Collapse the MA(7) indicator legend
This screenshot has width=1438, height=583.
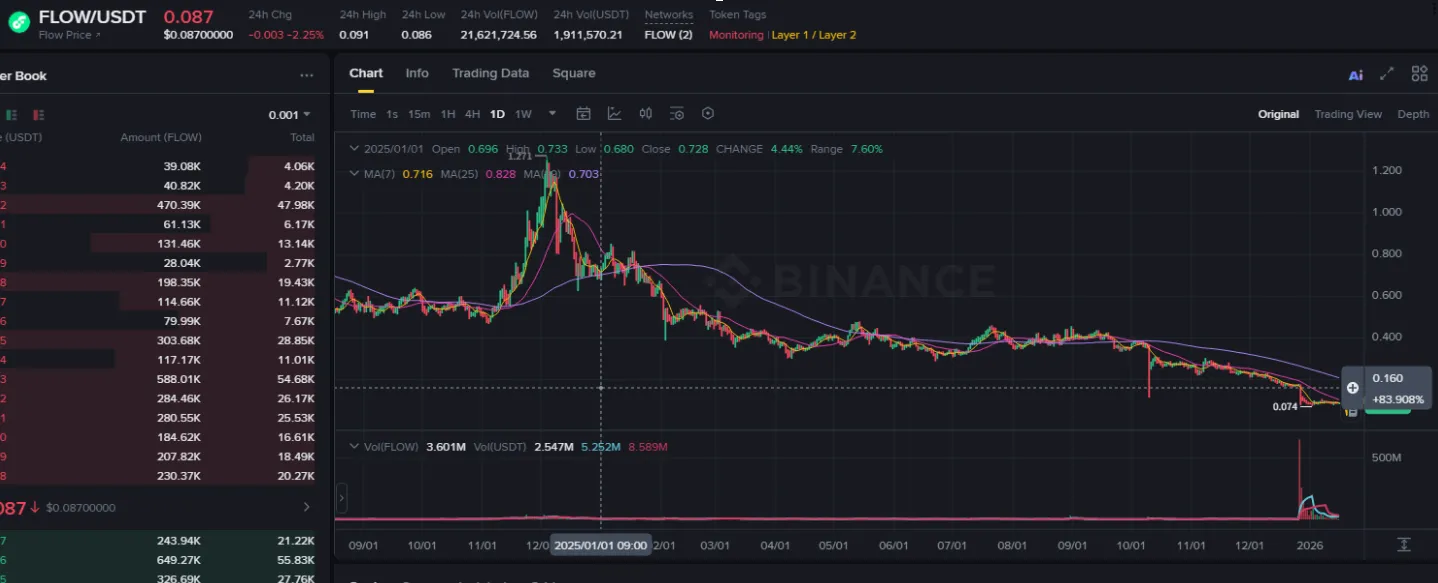pyautogui.click(x=352, y=174)
